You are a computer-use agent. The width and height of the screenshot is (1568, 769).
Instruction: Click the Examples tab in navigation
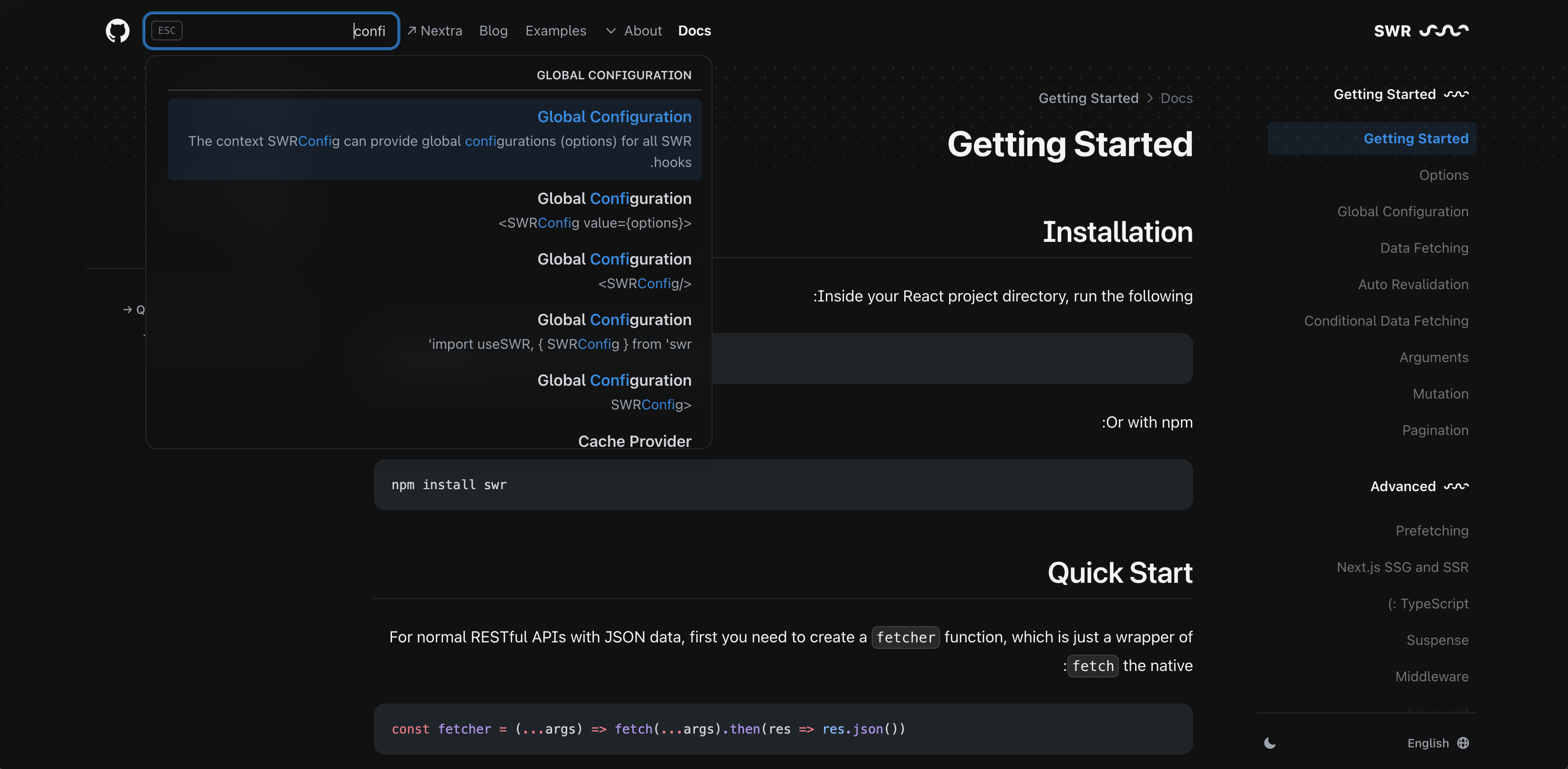click(555, 29)
